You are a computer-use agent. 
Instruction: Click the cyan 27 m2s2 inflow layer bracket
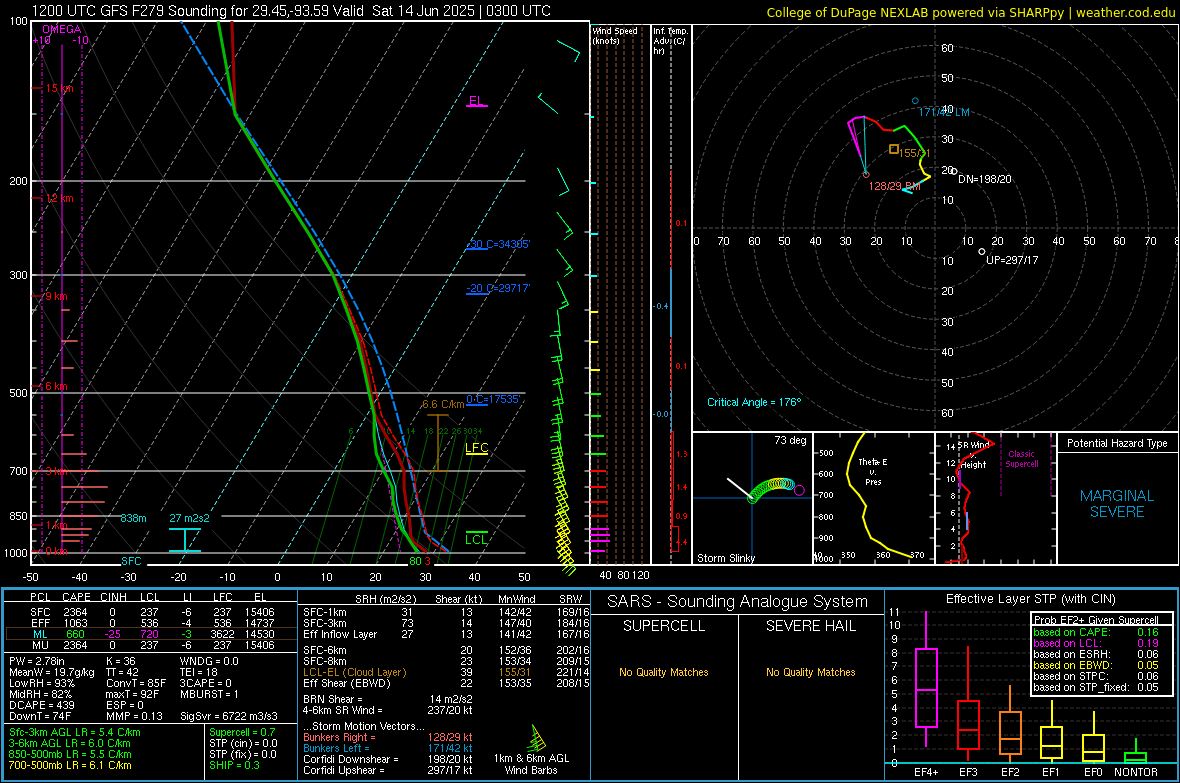[184, 540]
